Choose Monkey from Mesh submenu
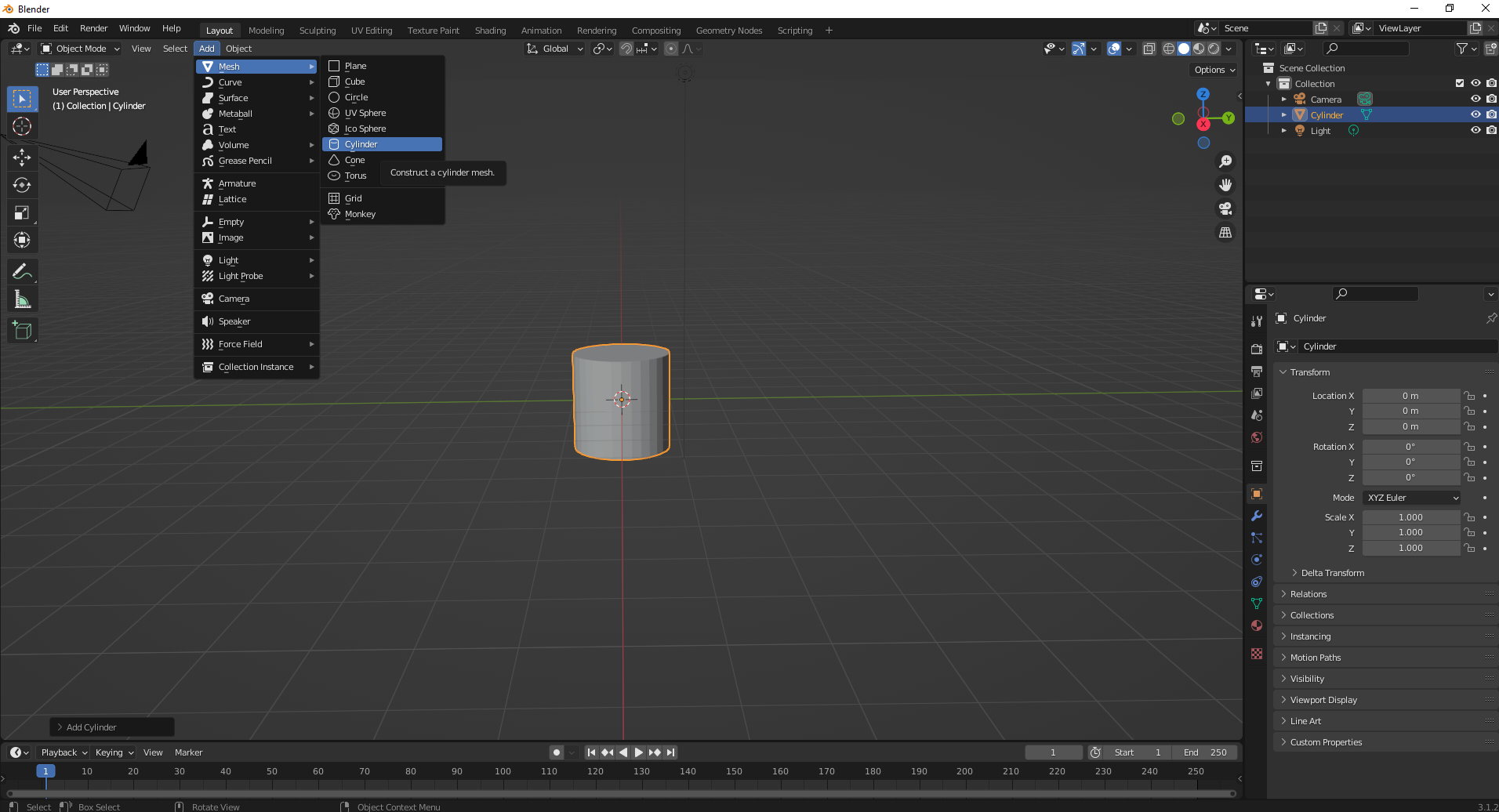Viewport: 1499px width, 812px height. click(383, 214)
